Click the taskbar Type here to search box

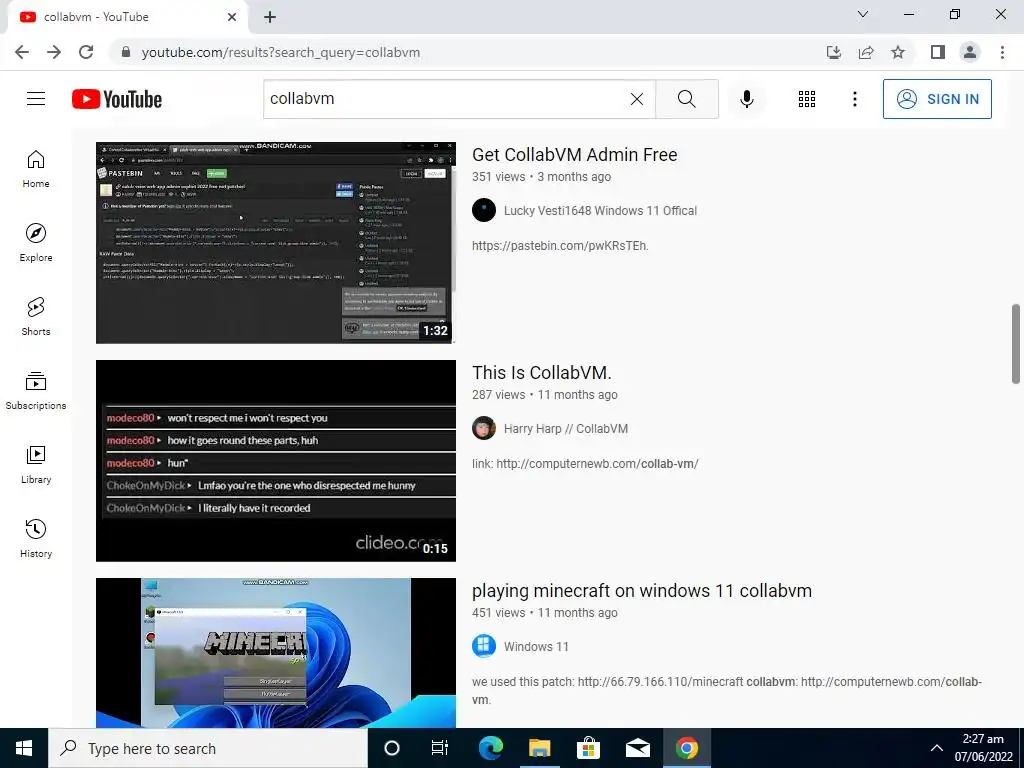click(208, 748)
